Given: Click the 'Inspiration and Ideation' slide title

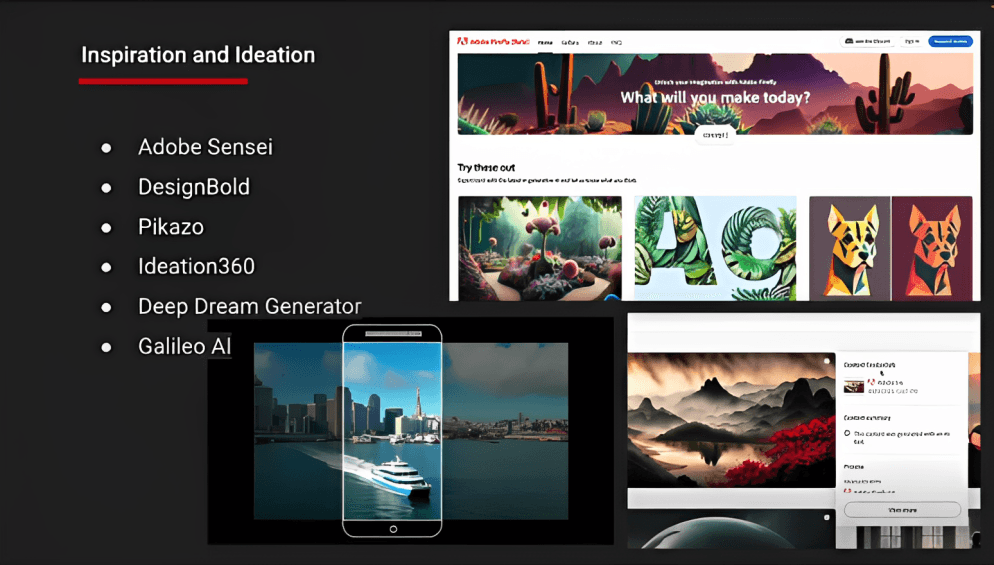Looking at the screenshot, I should 198,55.
